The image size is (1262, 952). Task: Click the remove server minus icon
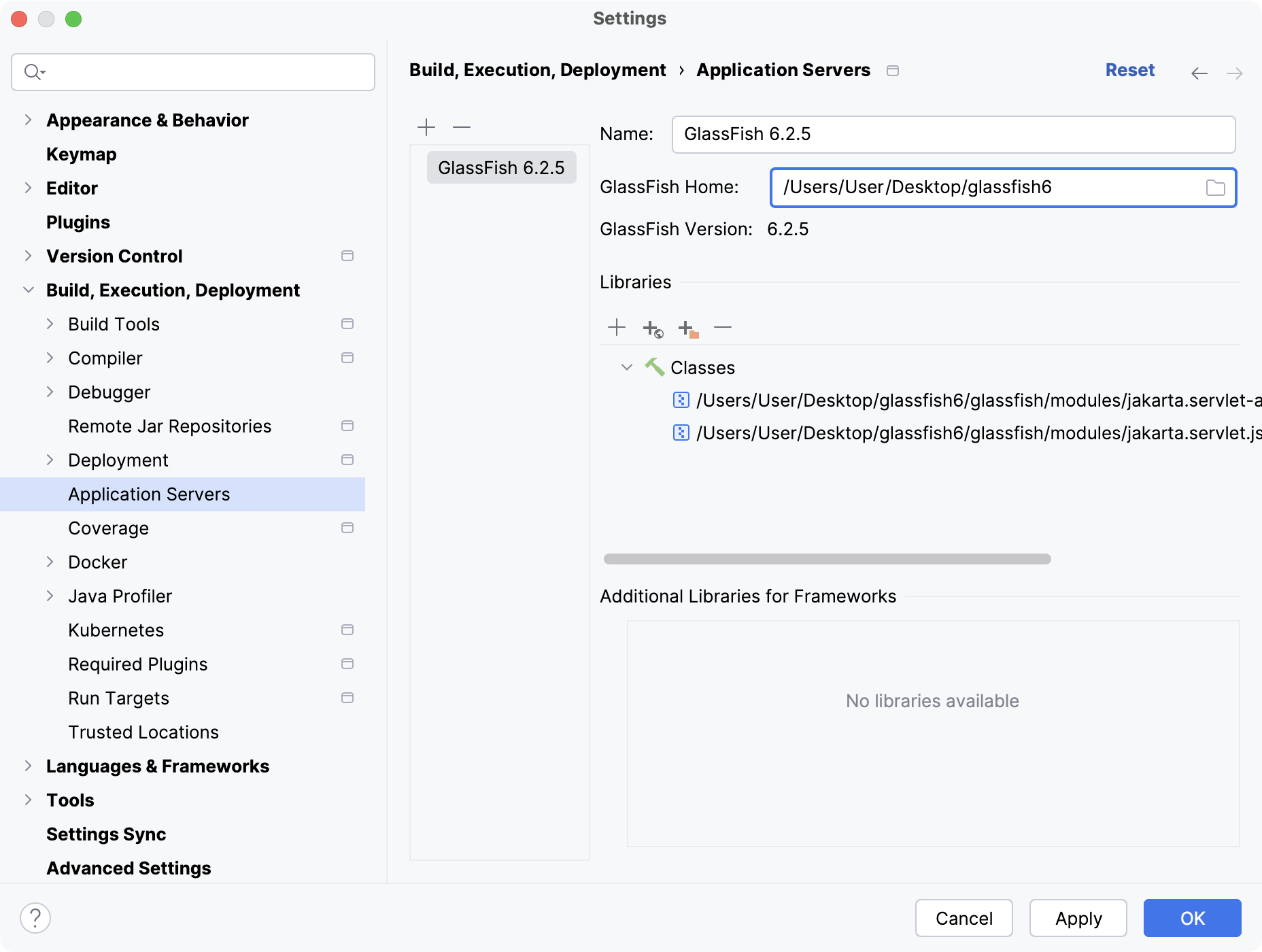point(462,127)
